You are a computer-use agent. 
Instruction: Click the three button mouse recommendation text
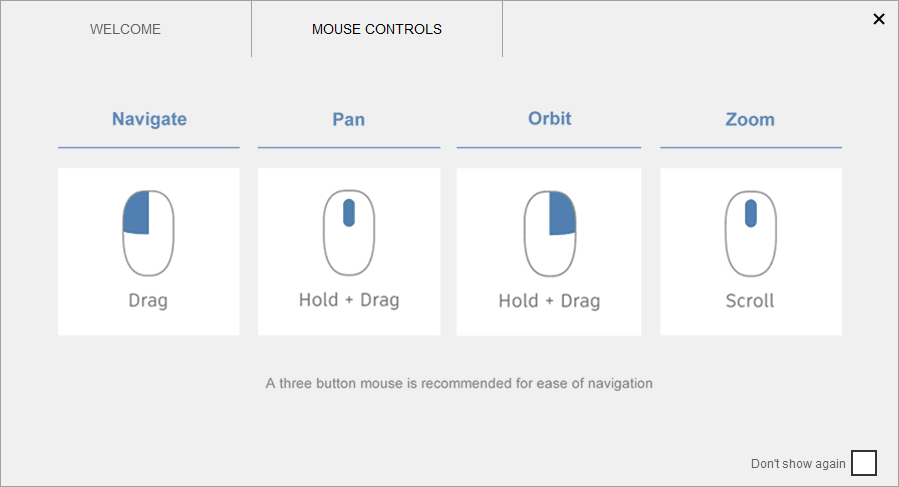pyautogui.click(x=459, y=383)
